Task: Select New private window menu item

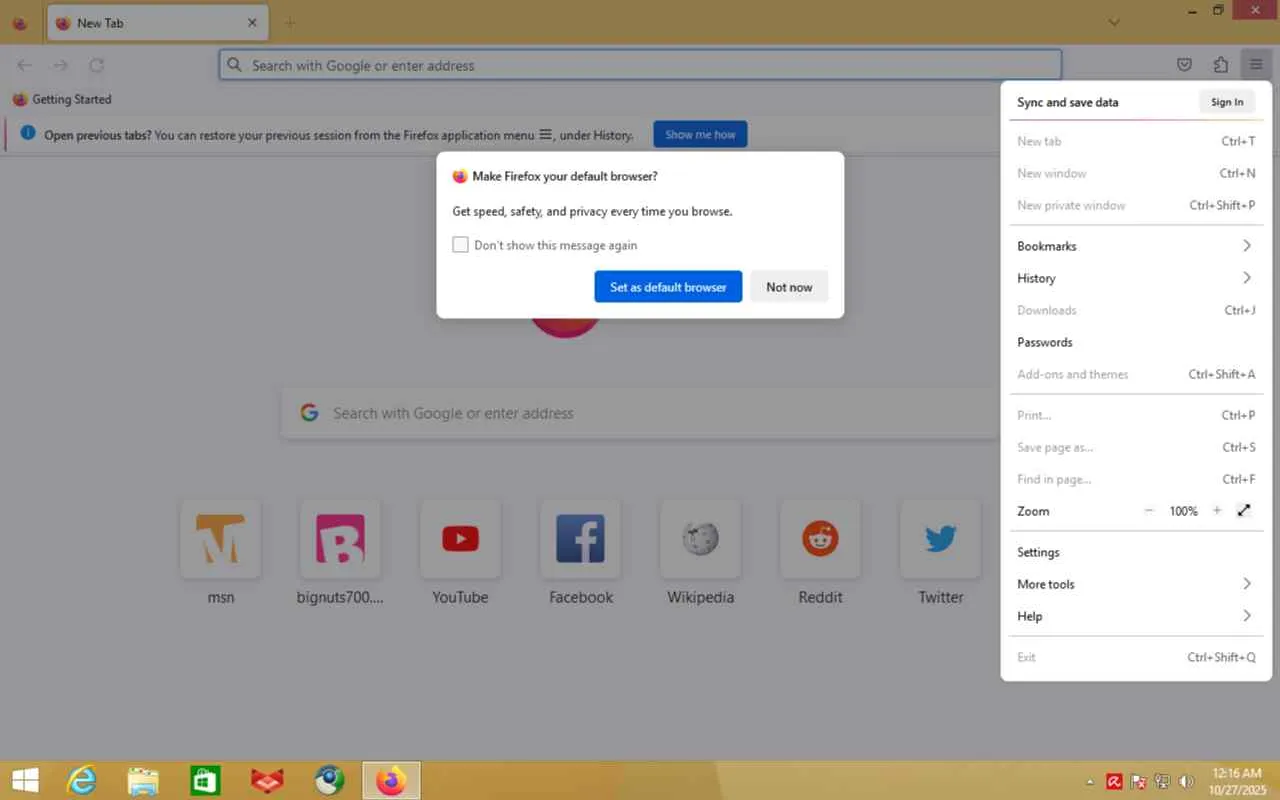Action: coord(1136,205)
